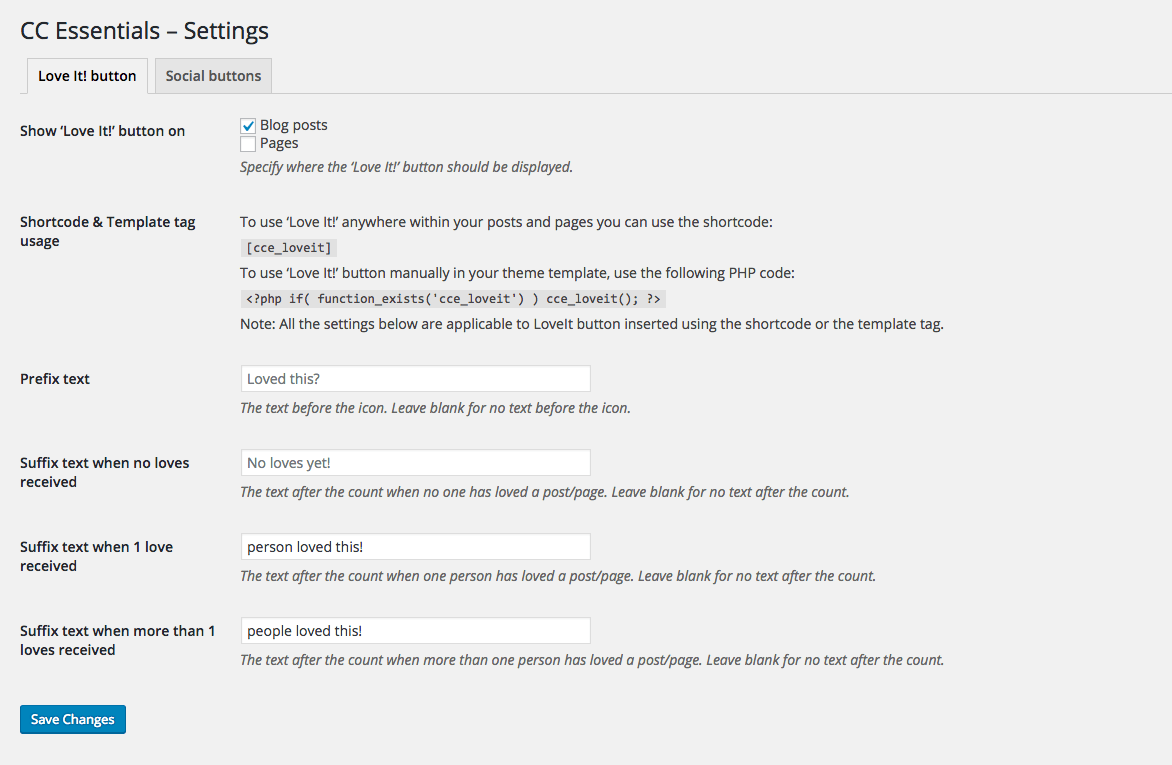Click the Blog posts label text
Image resolution: width=1172 pixels, height=765 pixels.
tap(294, 125)
